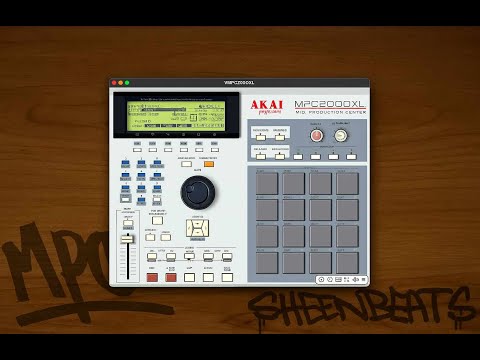Click numeric key 0 (SETUP)
This screenshot has width=480, height=360.
[141, 201]
